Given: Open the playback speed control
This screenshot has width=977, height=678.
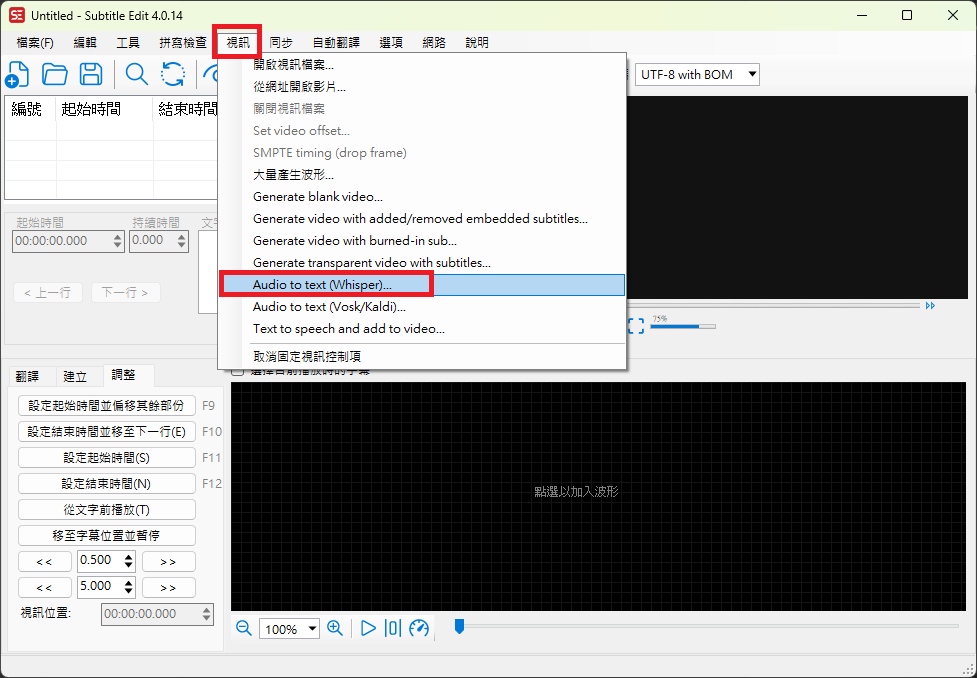Looking at the screenshot, I should click(419, 628).
